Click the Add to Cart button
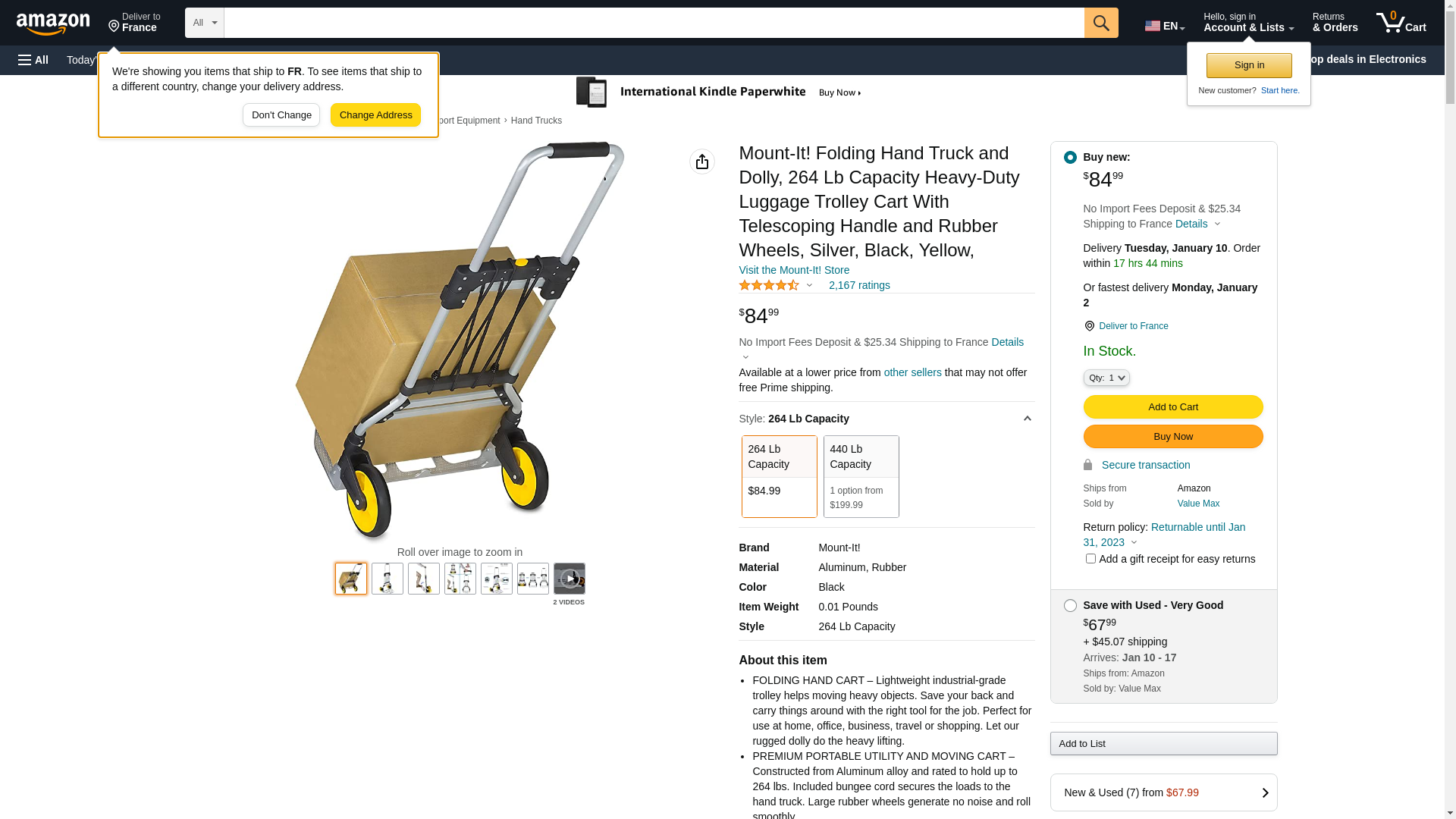1456x819 pixels. tap(1172, 407)
